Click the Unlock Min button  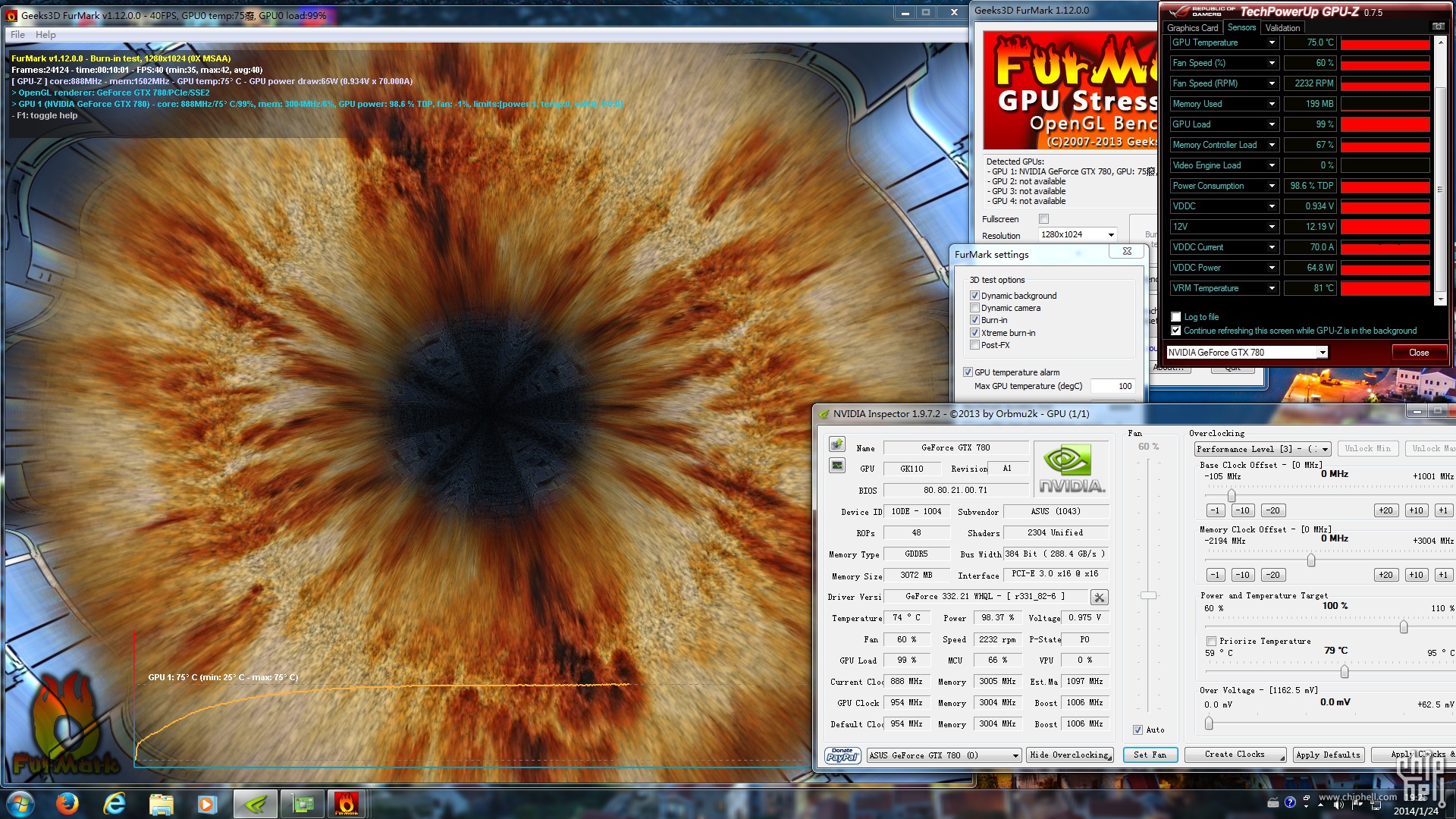1368,449
